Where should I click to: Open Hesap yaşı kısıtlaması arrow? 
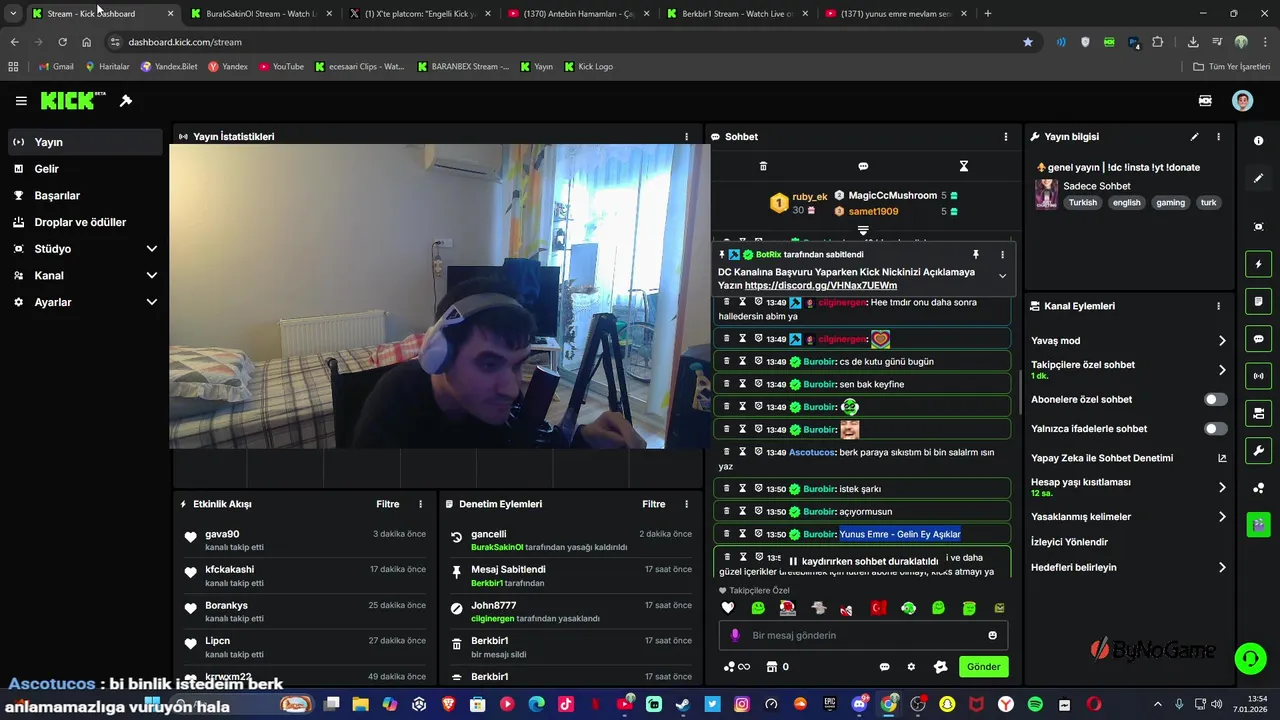1222,487
